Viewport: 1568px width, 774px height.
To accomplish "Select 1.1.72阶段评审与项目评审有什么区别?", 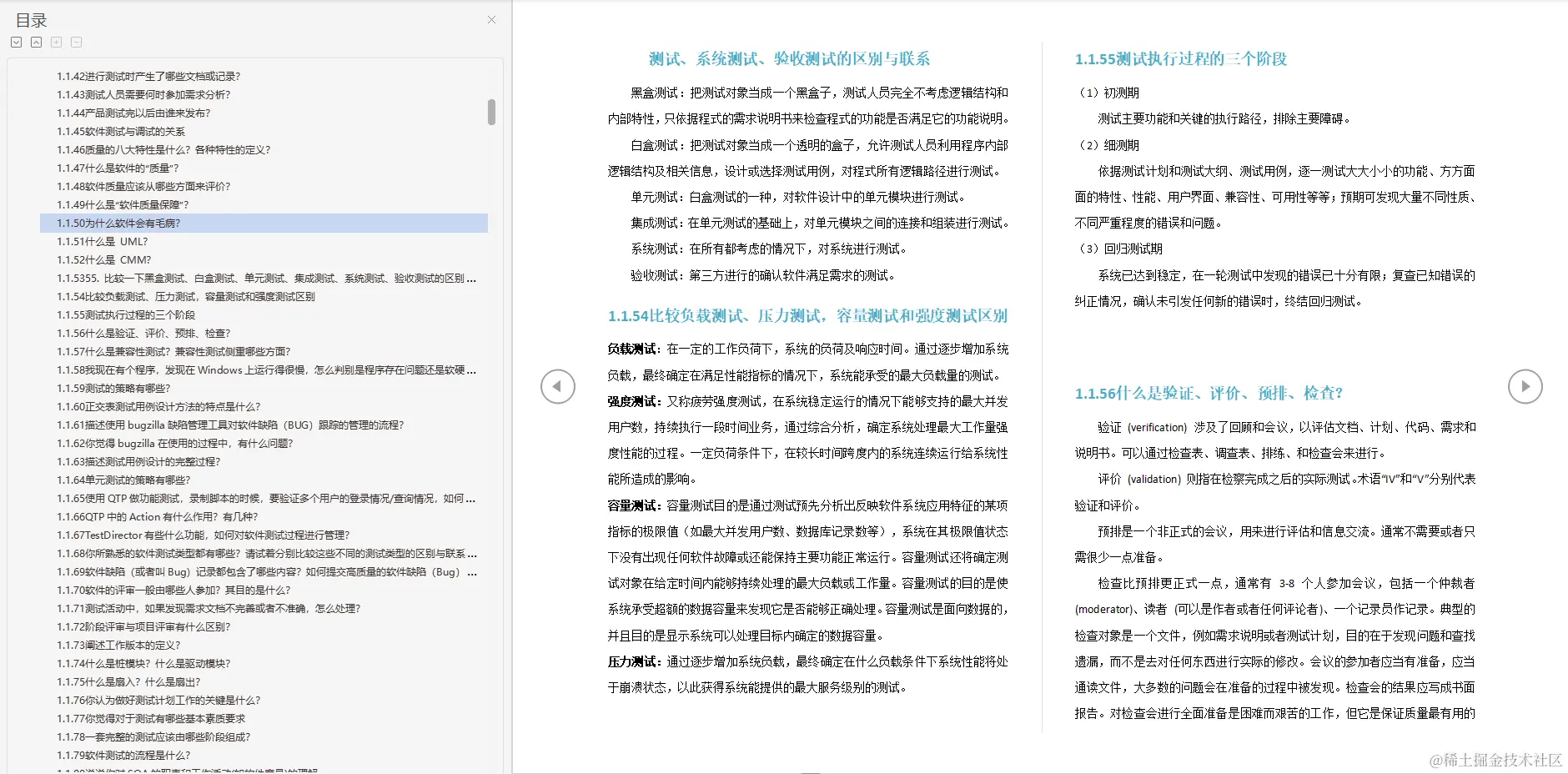I will click(143, 626).
